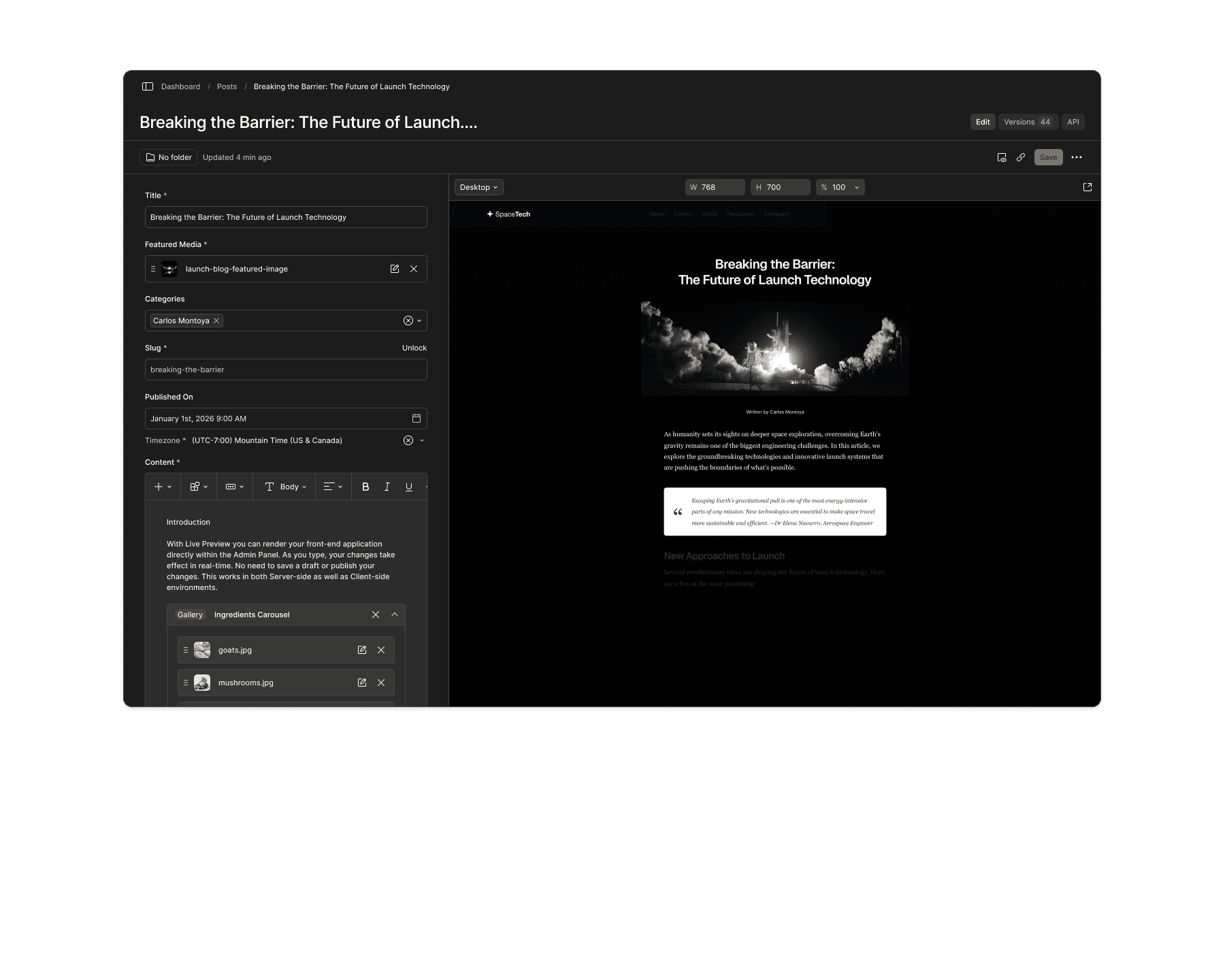Switch to the Versions tab
Viewport: 1225px width, 980px height.
[x=1028, y=122]
